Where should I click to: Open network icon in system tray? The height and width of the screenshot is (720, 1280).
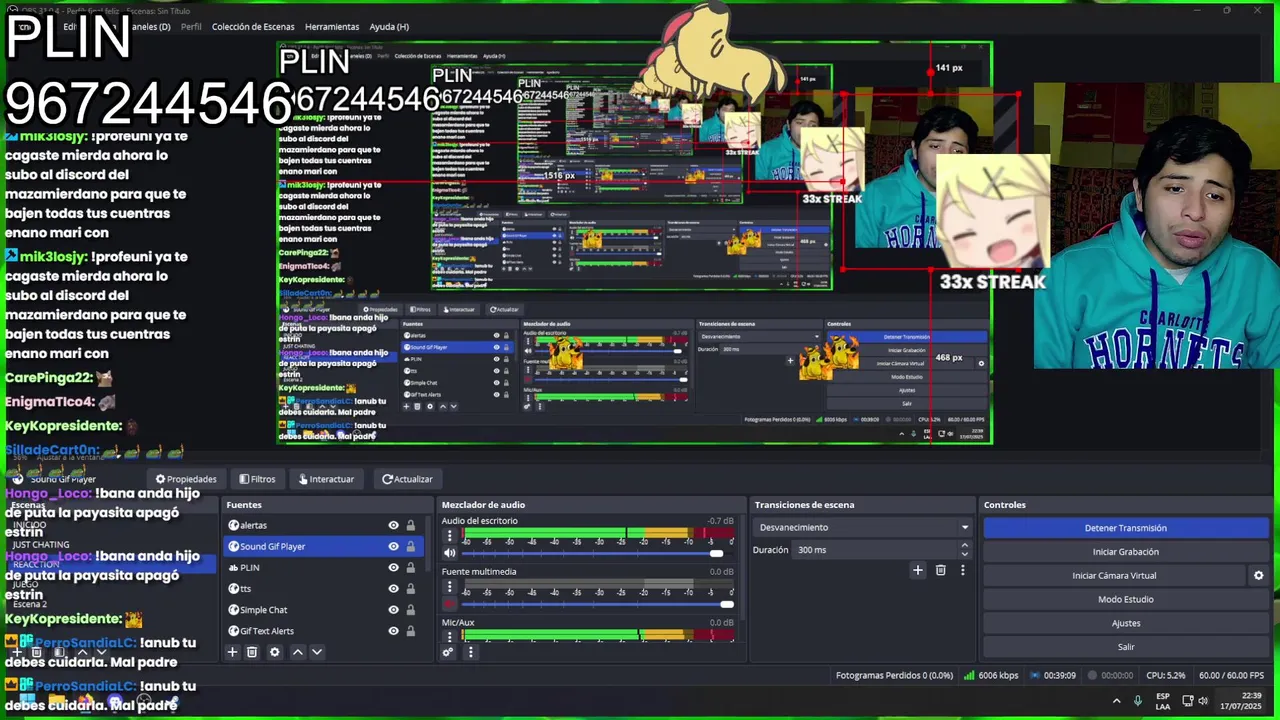[1187, 700]
